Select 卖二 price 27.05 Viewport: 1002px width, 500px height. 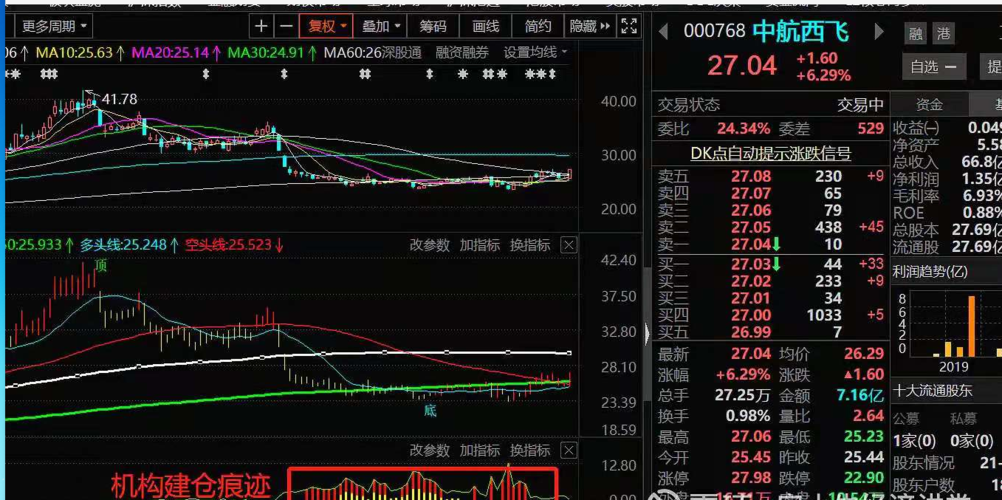coord(751,227)
